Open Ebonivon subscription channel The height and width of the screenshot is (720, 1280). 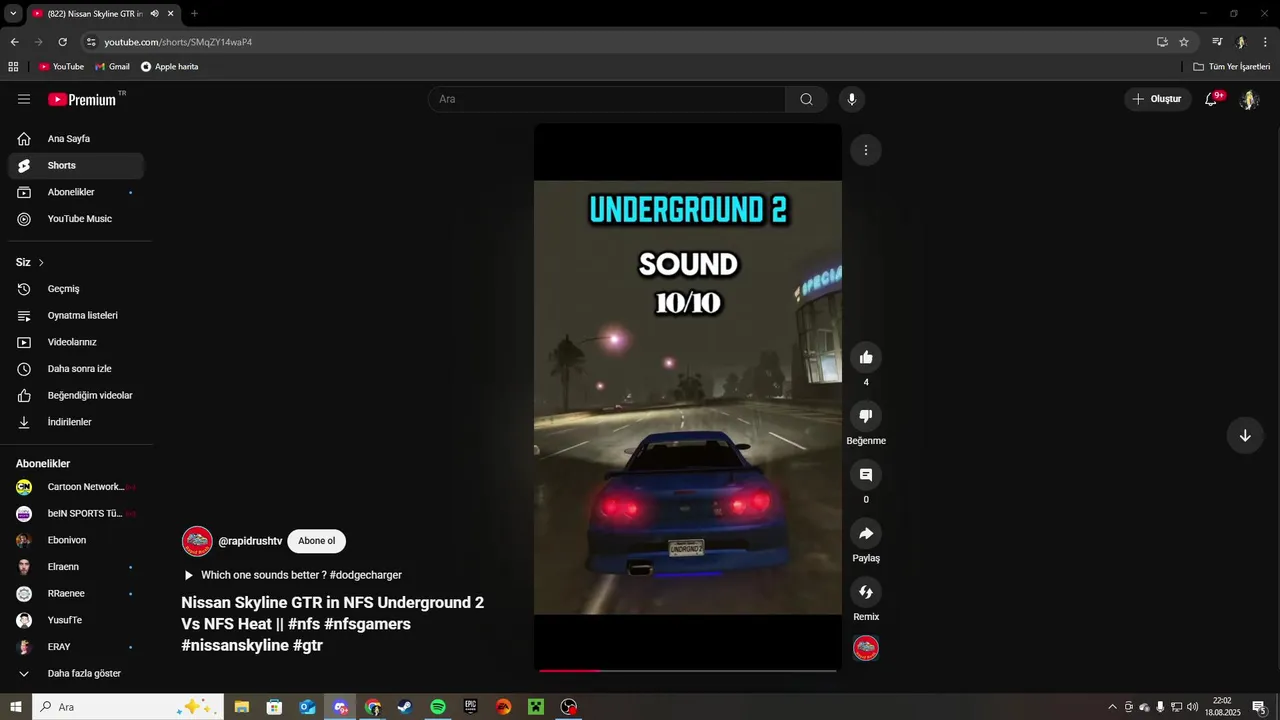[x=76, y=540]
